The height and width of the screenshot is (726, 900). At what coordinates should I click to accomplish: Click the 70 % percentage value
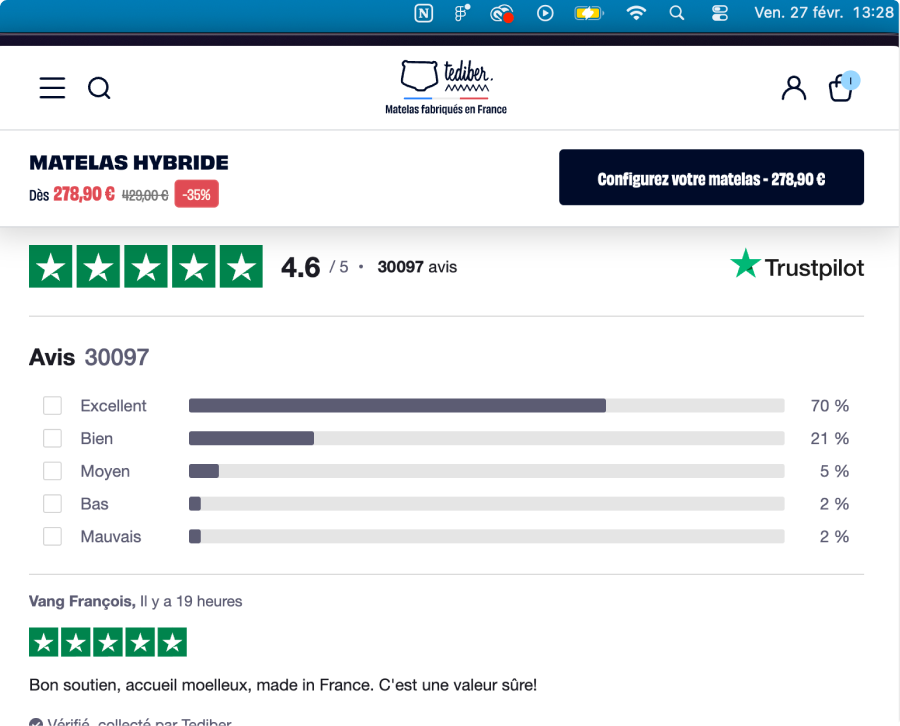pyautogui.click(x=829, y=406)
